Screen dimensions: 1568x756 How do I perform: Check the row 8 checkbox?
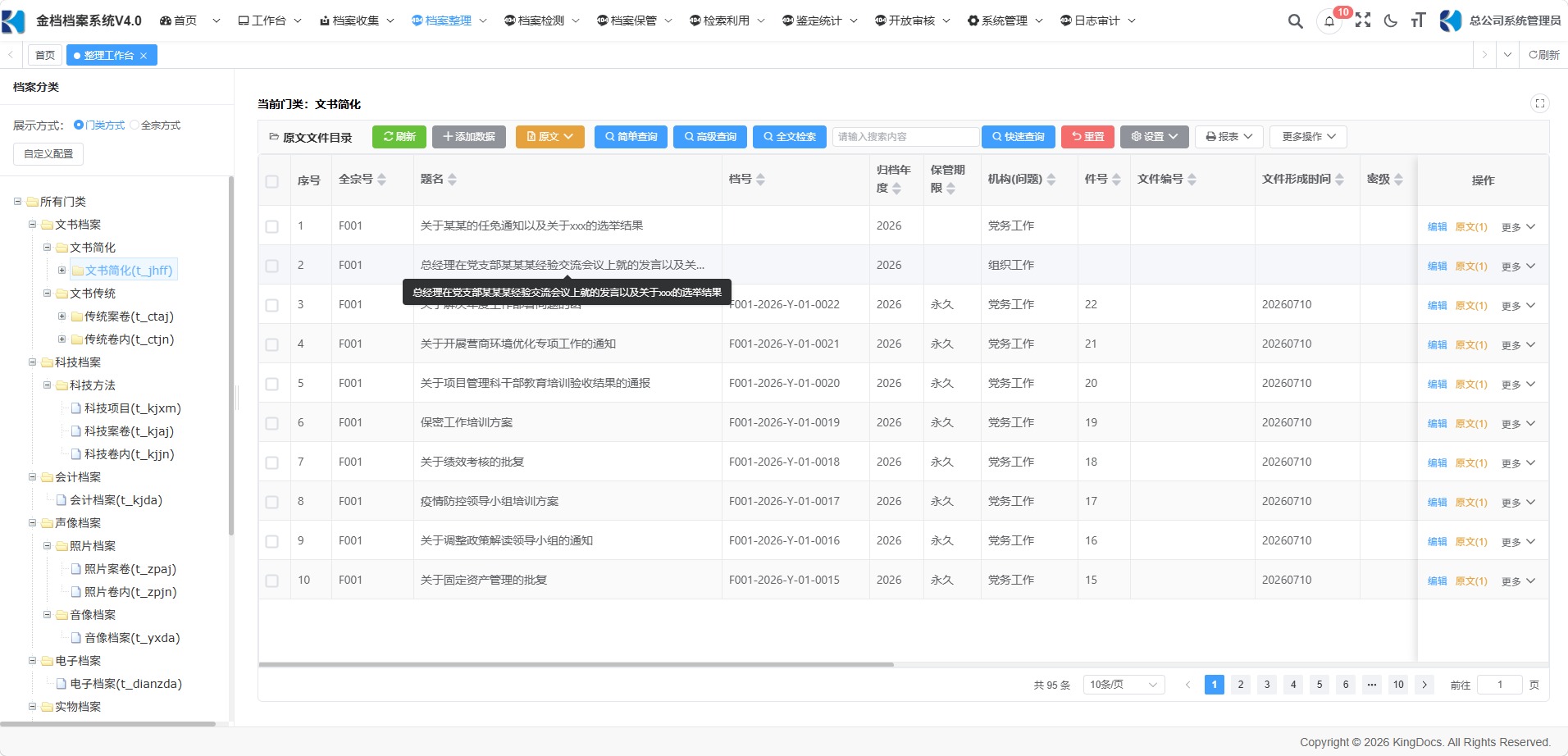pos(272,502)
